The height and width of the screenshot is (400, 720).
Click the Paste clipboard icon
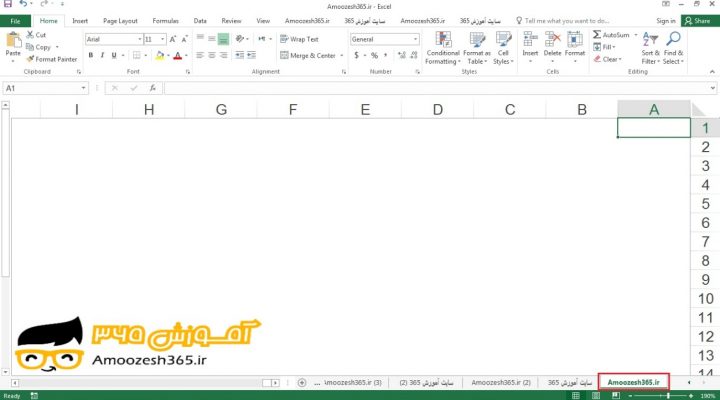coord(13,40)
